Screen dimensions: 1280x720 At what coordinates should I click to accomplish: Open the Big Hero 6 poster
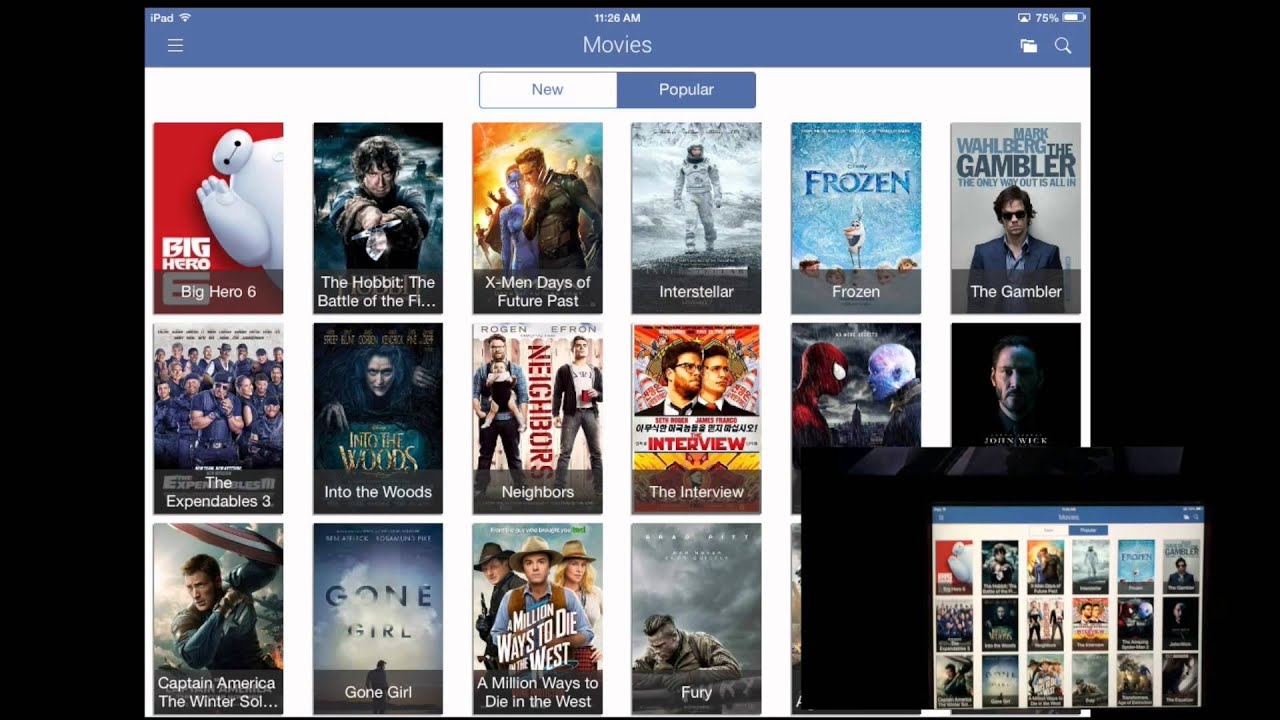click(x=218, y=218)
